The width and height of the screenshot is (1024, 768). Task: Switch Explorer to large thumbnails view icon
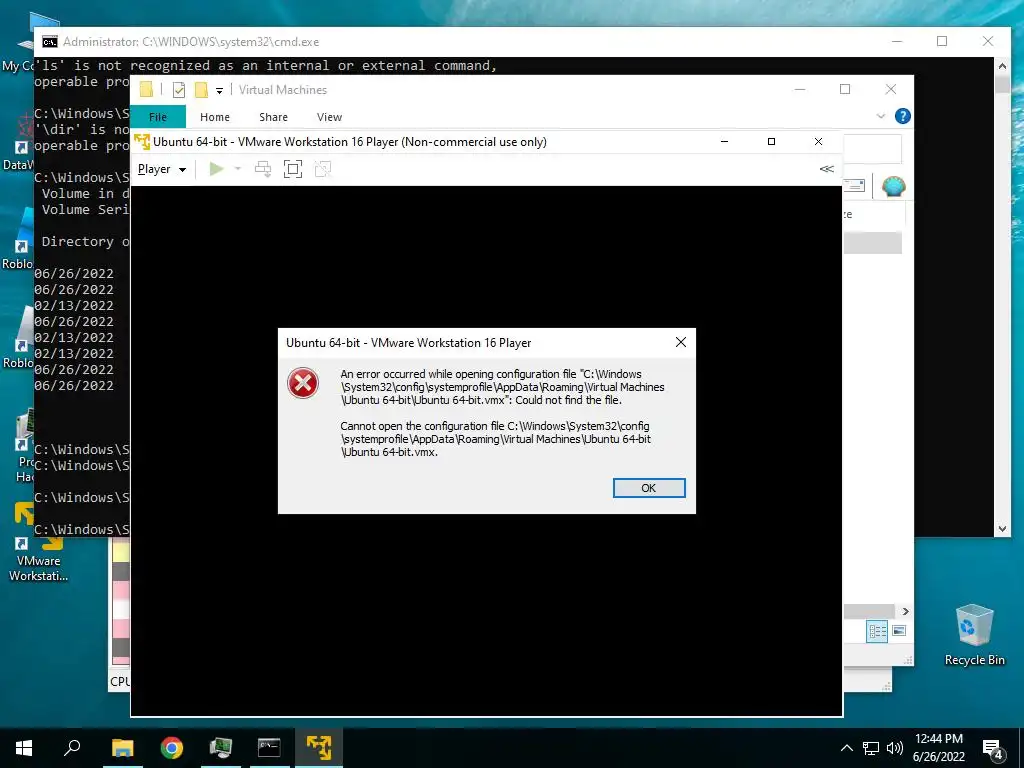pyautogui.click(x=899, y=631)
